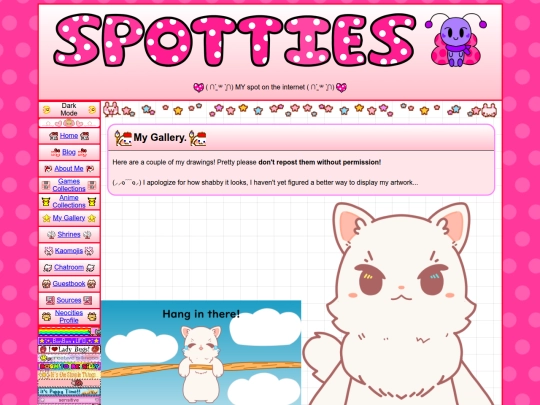The width and height of the screenshot is (540, 405).
Task: Open Games Collections page
Action: tap(69, 185)
